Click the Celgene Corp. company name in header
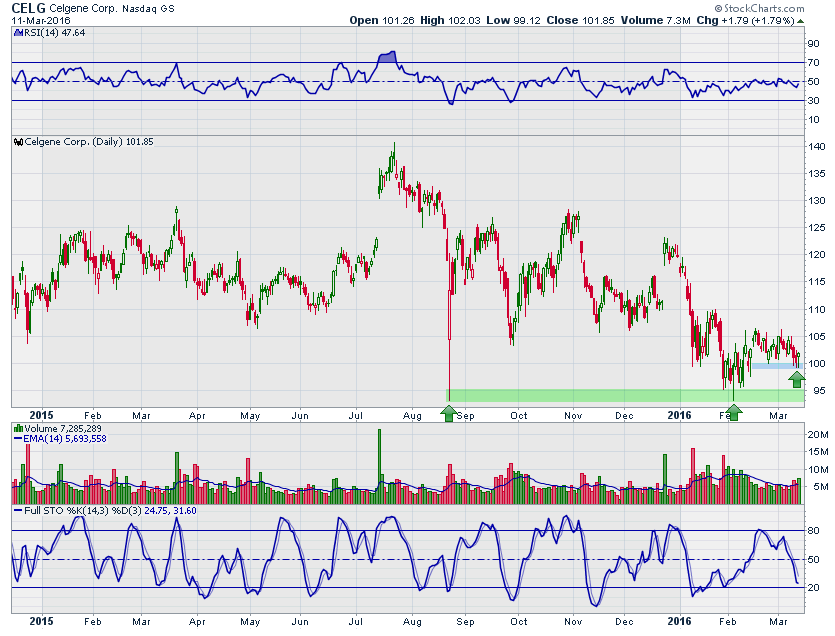835x636 pixels. pyautogui.click(x=84, y=9)
